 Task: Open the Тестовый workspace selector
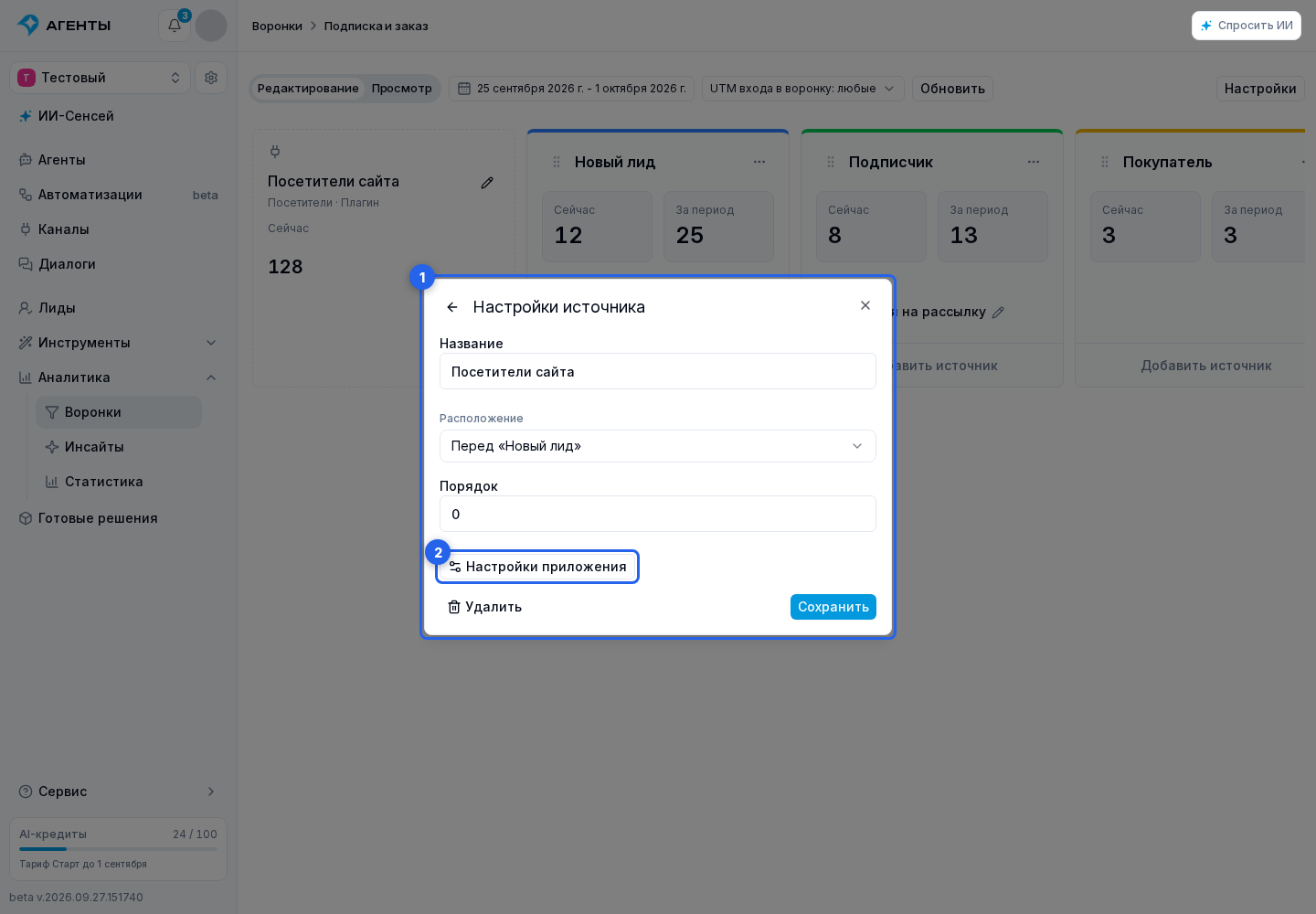coord(100,78)
